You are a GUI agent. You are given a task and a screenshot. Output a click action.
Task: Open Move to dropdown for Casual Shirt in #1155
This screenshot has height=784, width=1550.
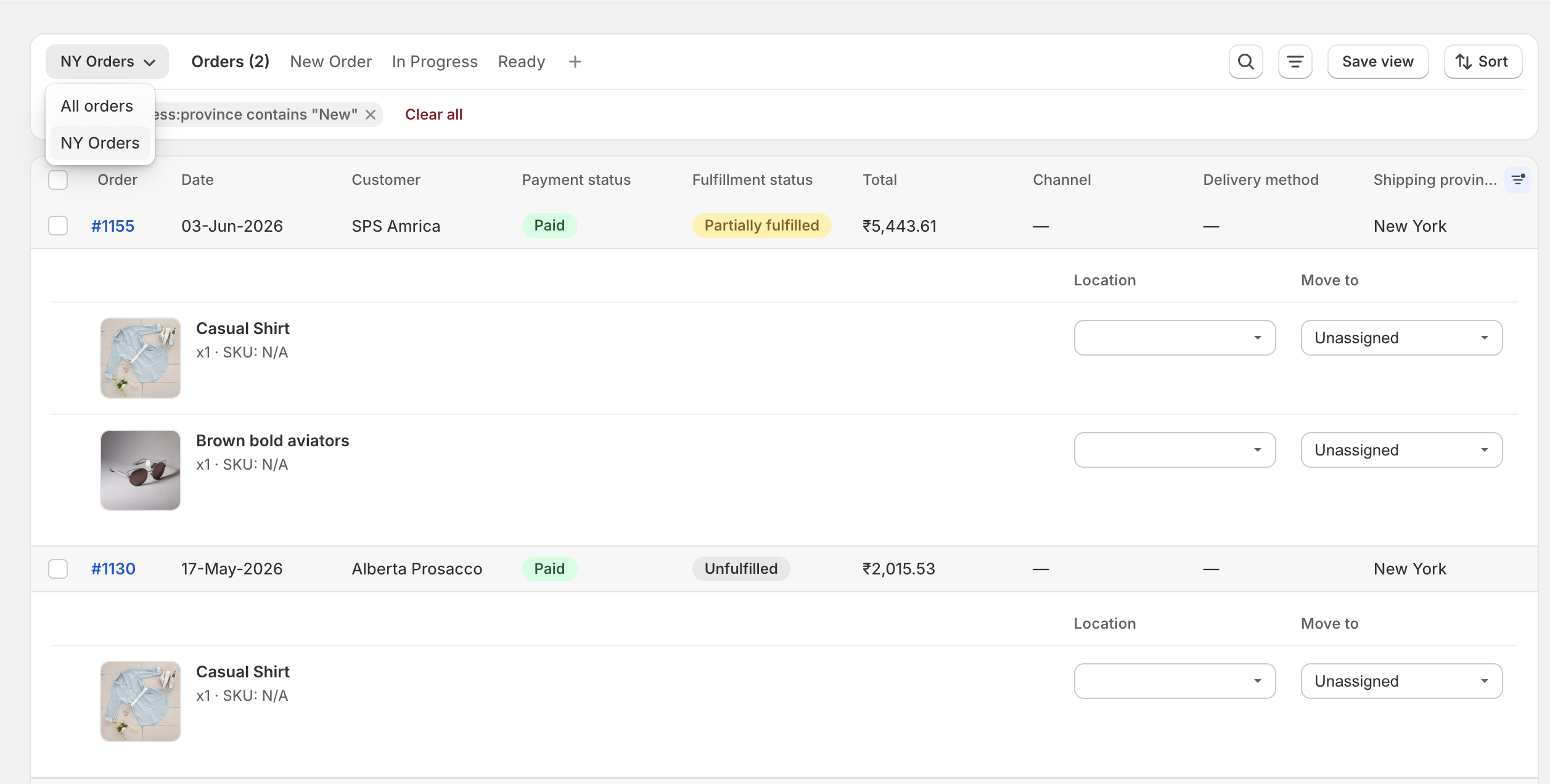pyautogui.click(x=1401, y=338)
